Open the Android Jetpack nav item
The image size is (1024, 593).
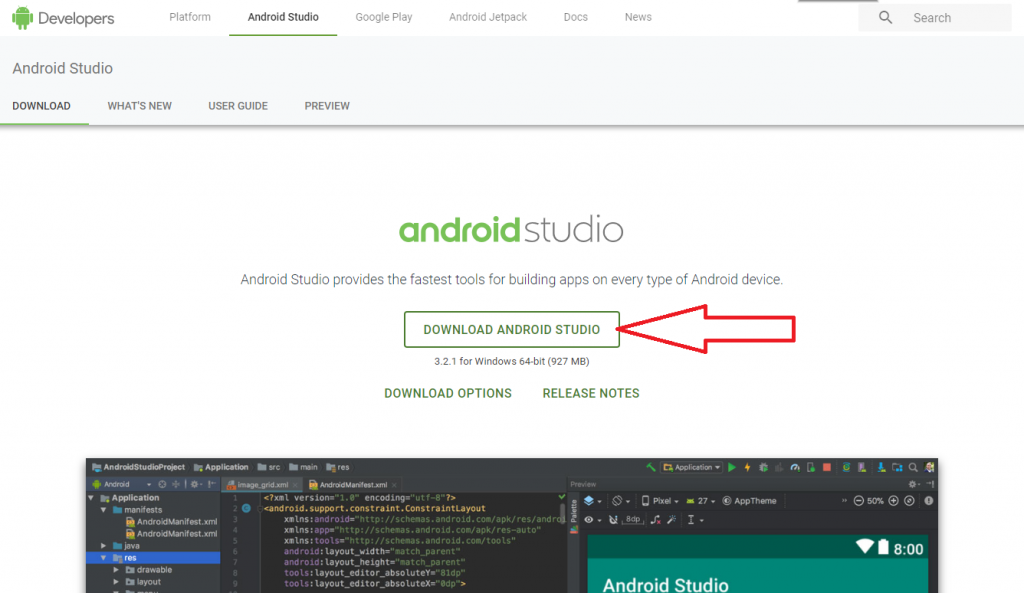coord(488,17)
